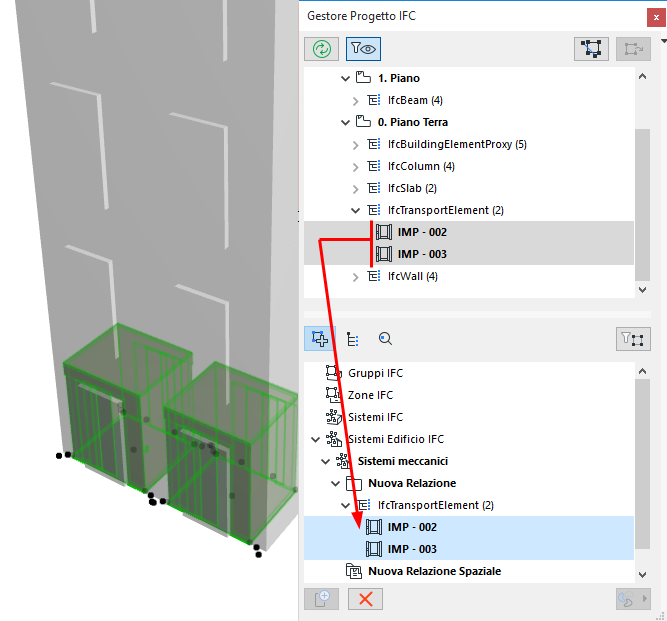This screenshot has height=621, width=667.
Task: Click the tree structure view icon
Action: [x=353, y=339]
